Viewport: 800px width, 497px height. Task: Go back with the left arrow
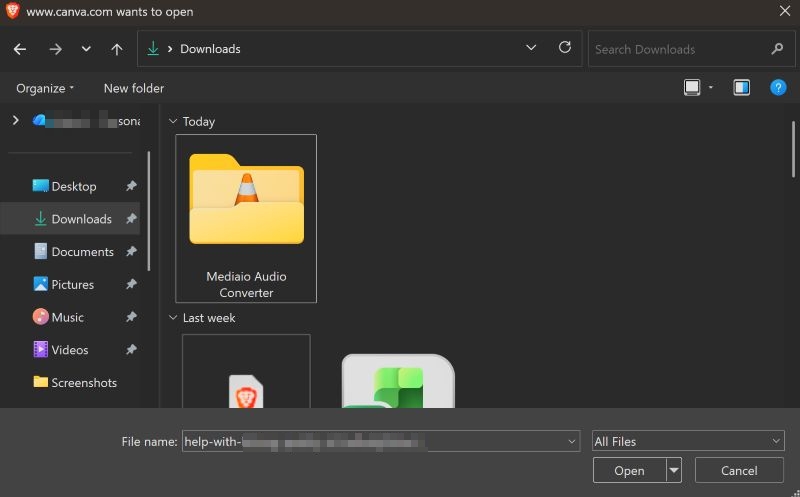click(x=20, y=49)
